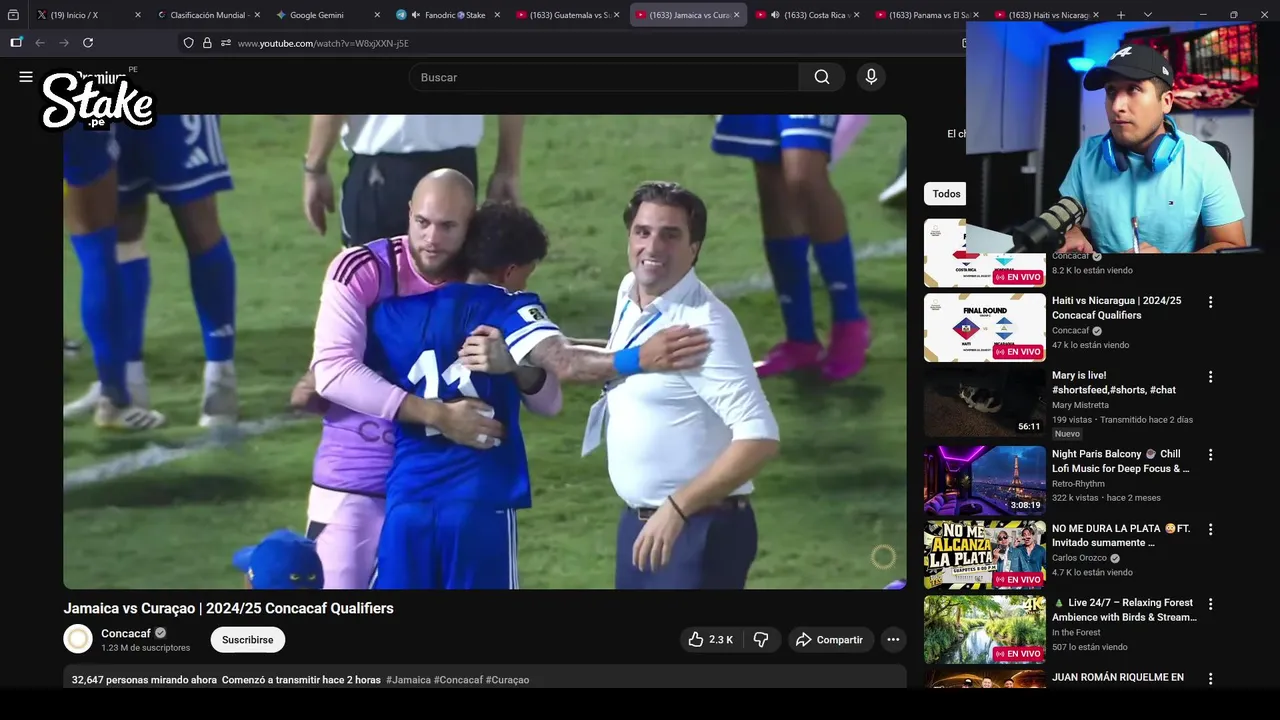Viewport: 1280px width, 720px height.
Task: Click the search magnifier button
Action: point(822,77)
